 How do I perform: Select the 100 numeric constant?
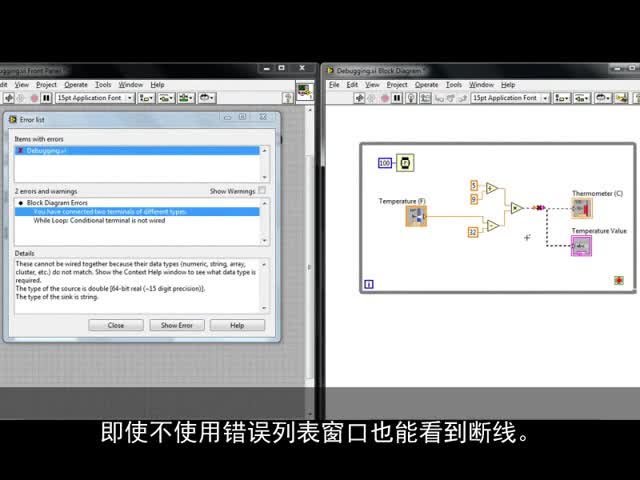385,163
